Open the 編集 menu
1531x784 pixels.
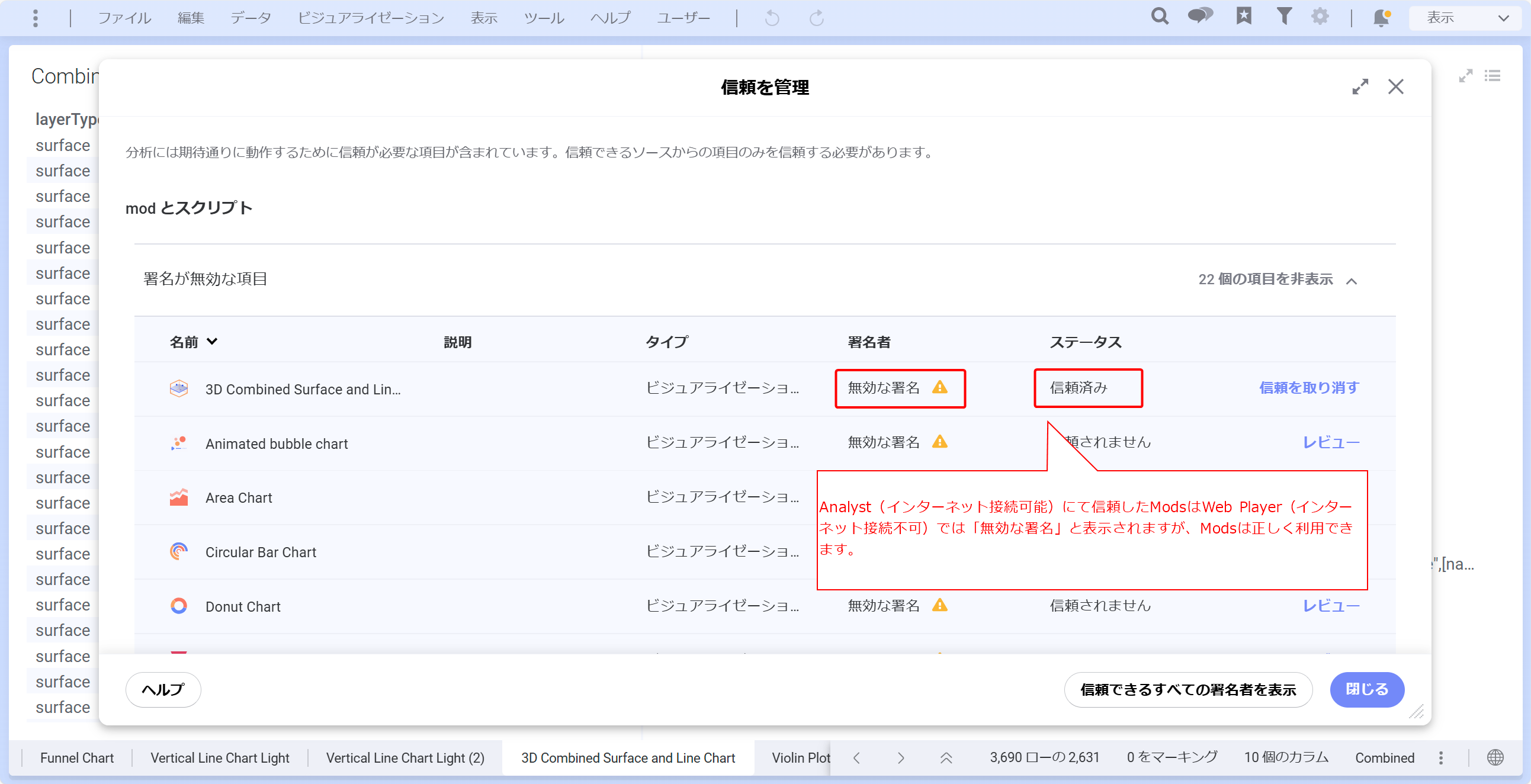pos(191,18)
